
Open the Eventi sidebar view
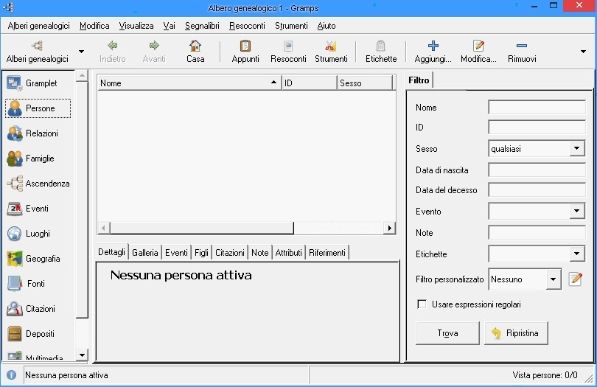(28, 208)
